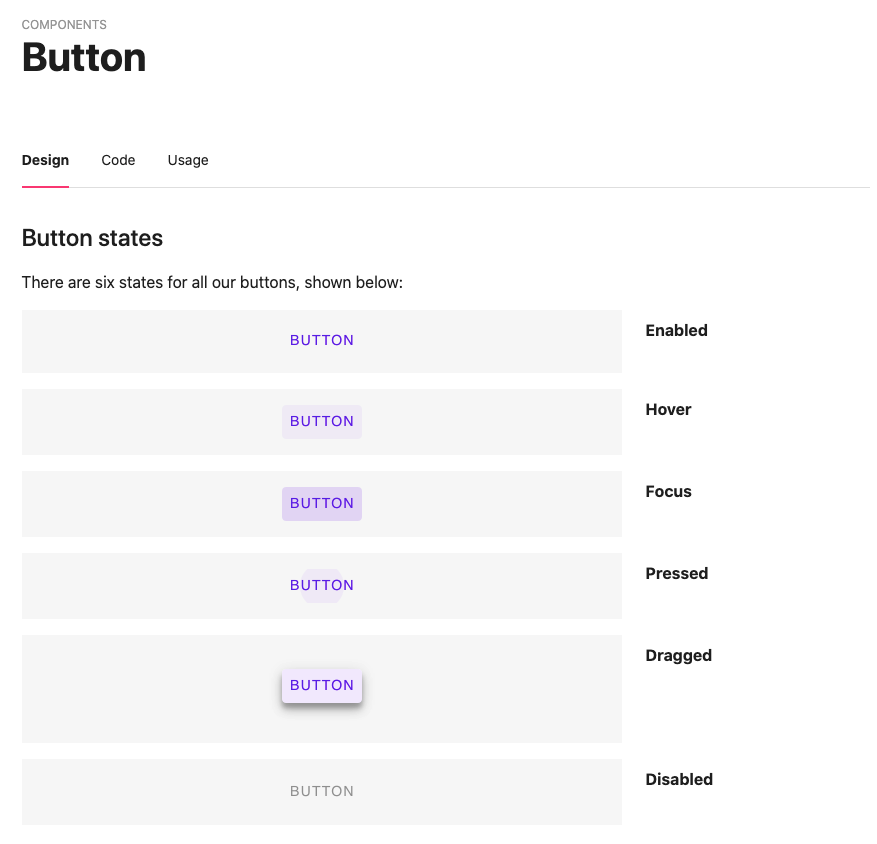Click the Pressed state label
This screenshot has height=844, width=877.
[676, 573]
